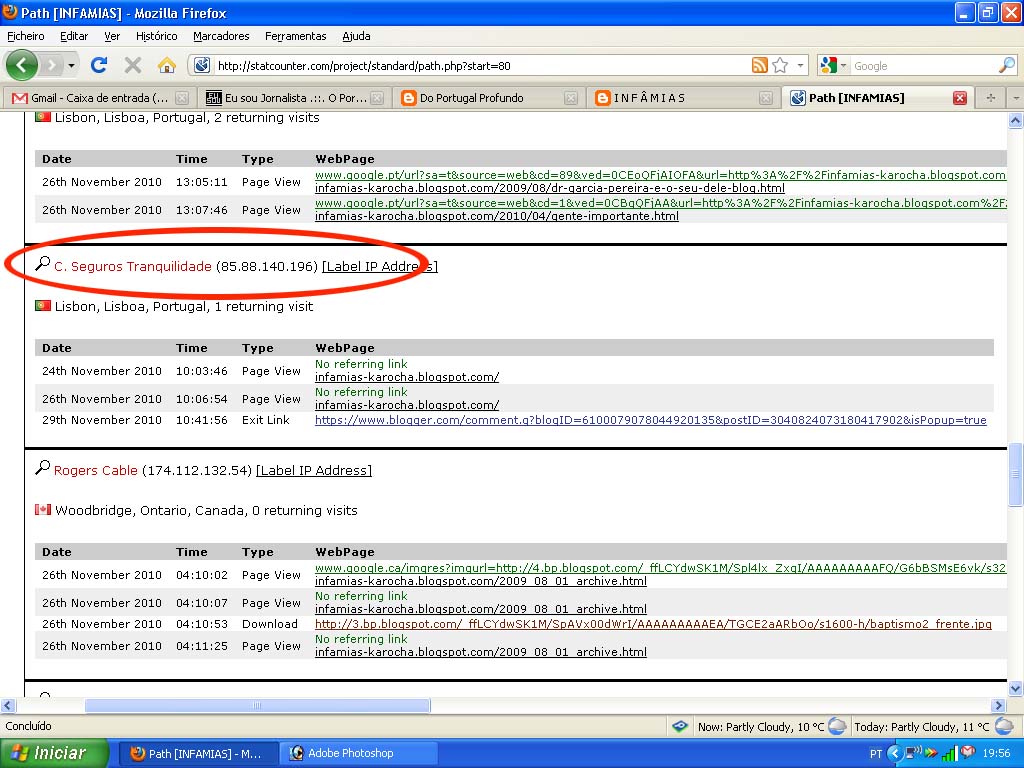This screenshot has height=768, width=1024.
Task: Expand hidden system tray icons arrow
Action: (895, 754)
